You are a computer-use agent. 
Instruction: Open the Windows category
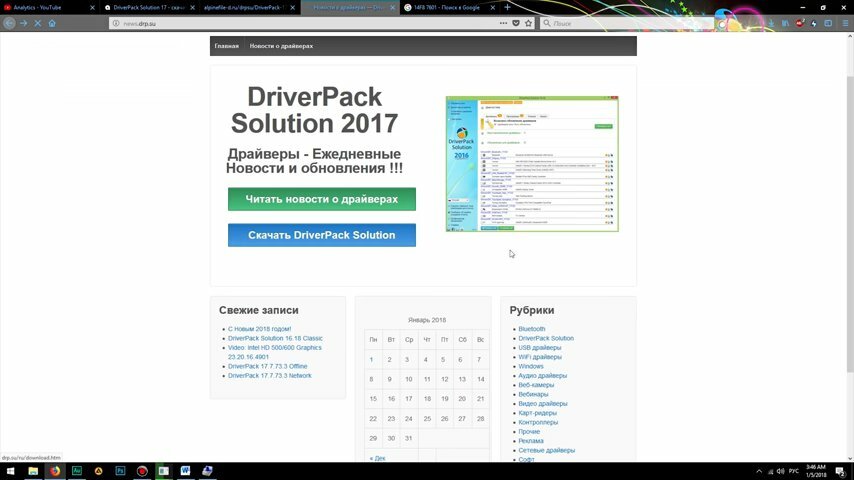point(531,366)
